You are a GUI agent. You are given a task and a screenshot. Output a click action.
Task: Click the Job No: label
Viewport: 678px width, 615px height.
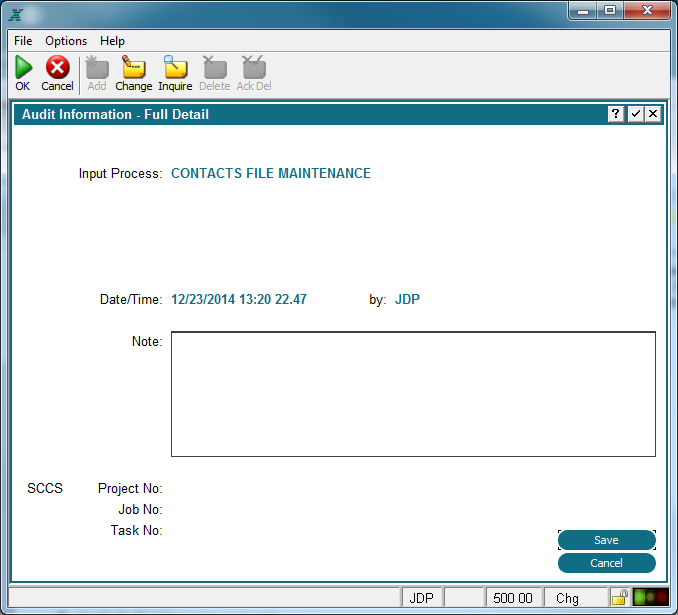coord(141,509)
